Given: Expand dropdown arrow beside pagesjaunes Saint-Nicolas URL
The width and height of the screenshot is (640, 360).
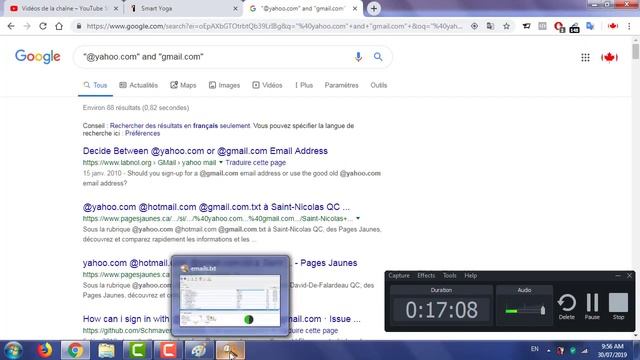Looking at the screenshot, I should (358, 218).
